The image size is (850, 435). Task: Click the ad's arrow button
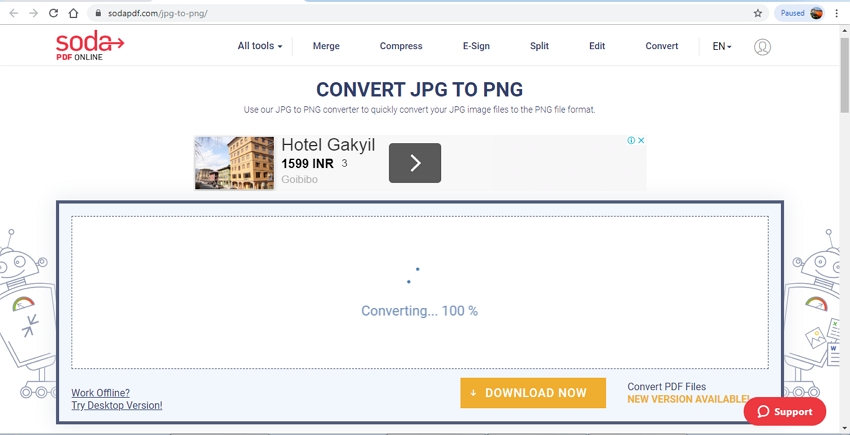click(414, 163)
